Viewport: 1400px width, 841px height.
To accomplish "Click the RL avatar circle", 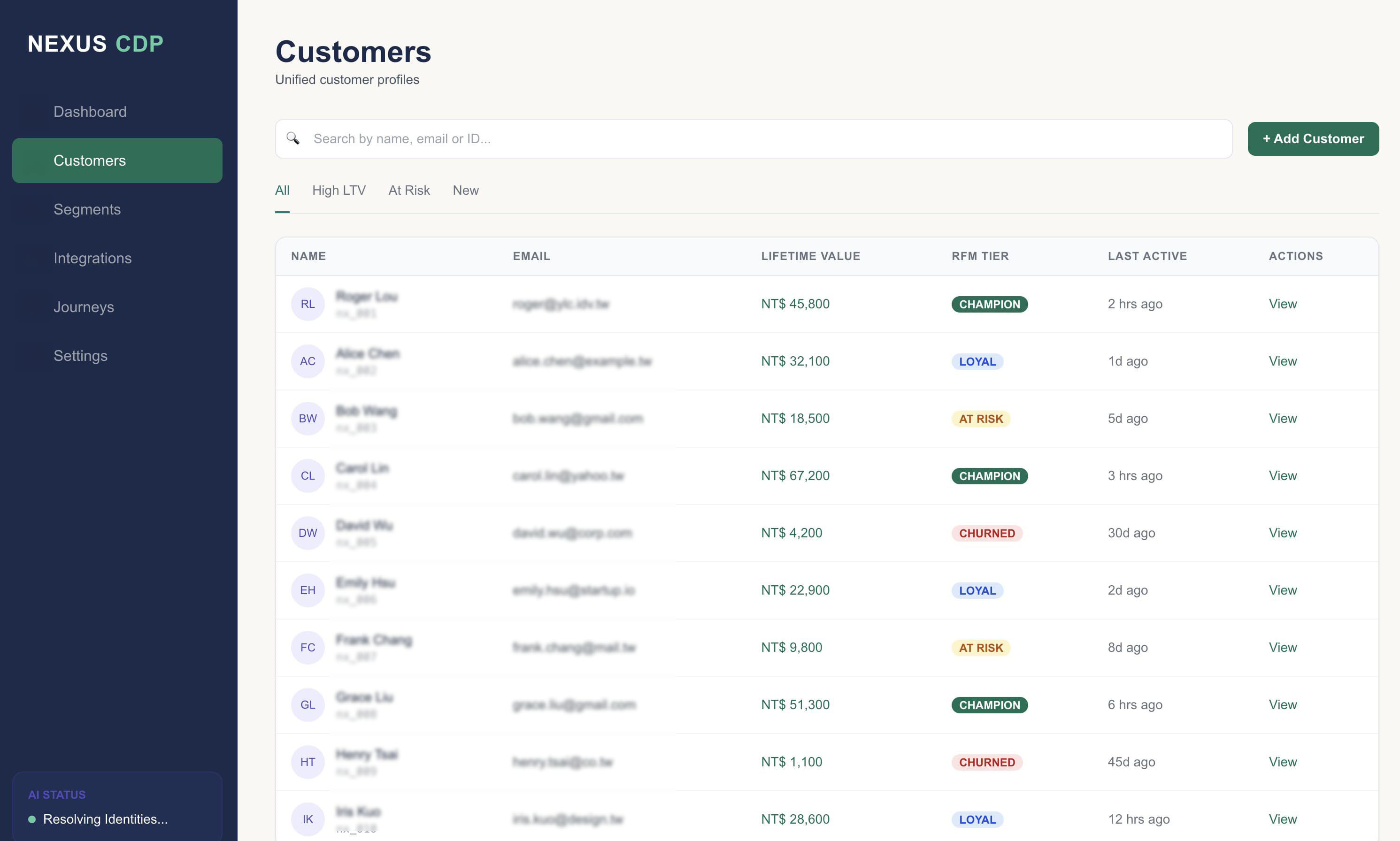I will [x=307, y=304].
